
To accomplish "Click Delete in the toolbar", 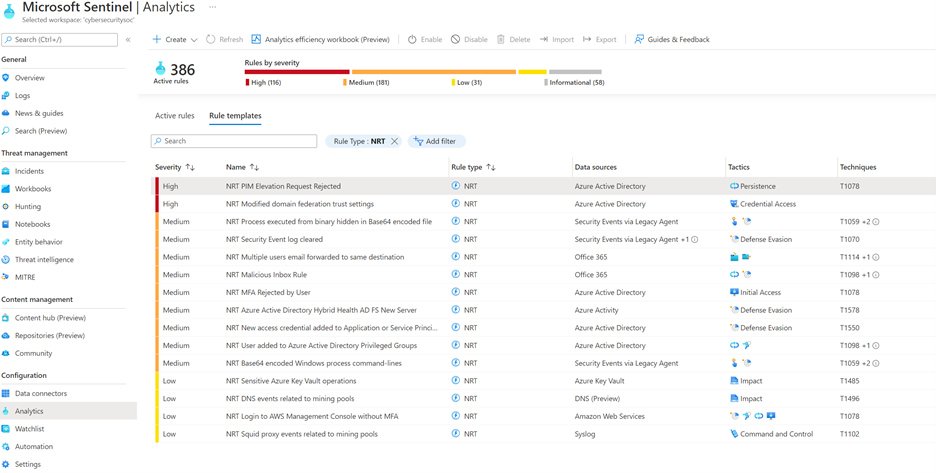I will (513, 39).
